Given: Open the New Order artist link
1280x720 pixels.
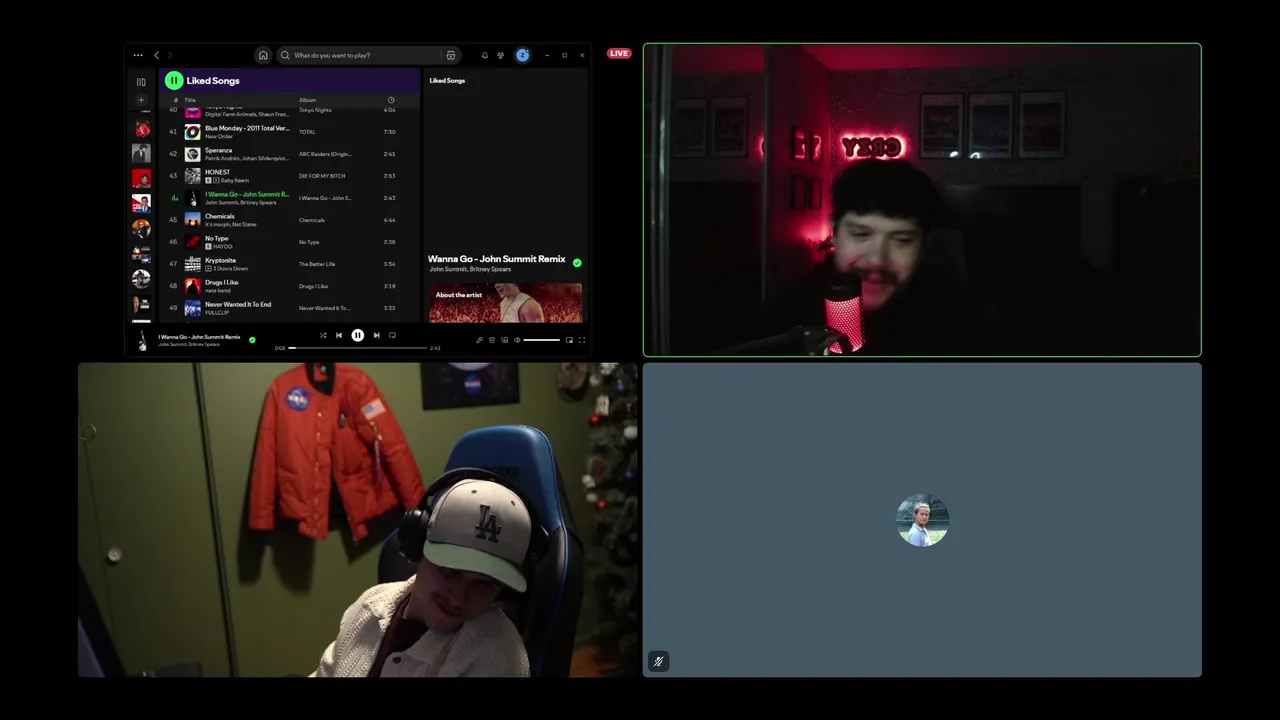Looking at the screenshot, I should coord(219,136).
